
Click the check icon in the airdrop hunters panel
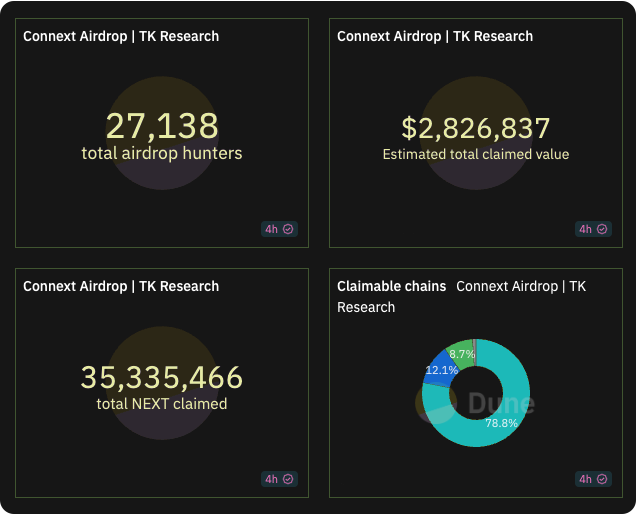tap(289, 229)
